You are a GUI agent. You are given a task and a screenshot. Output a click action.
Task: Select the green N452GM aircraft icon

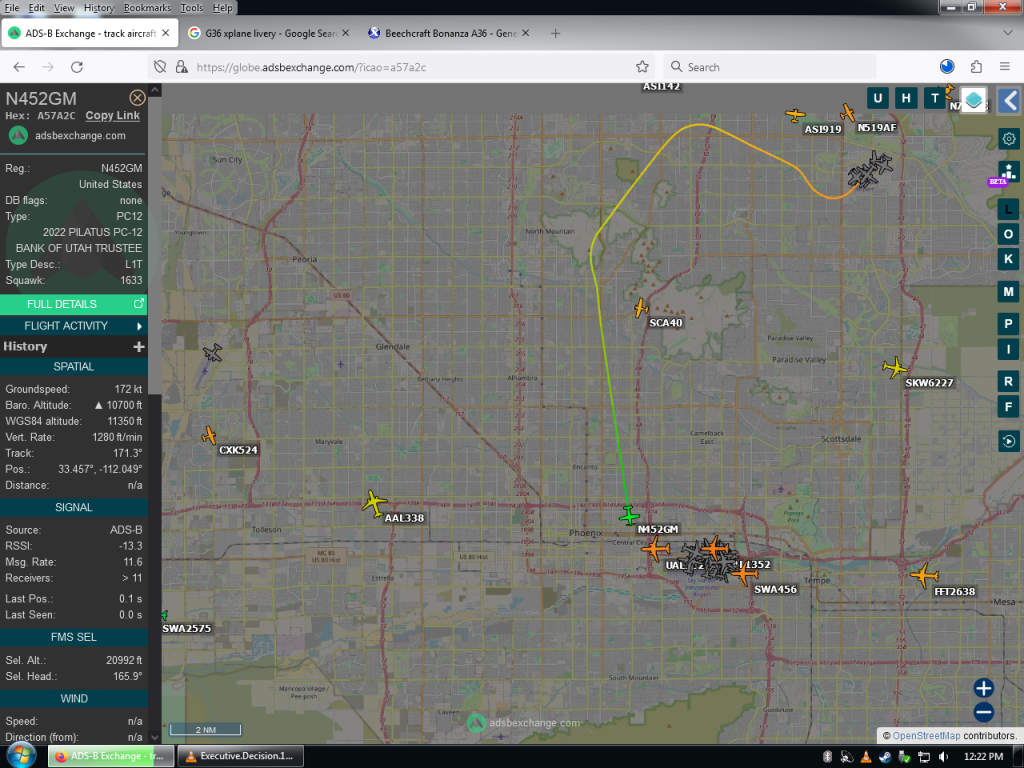click(x=629, y=515)
